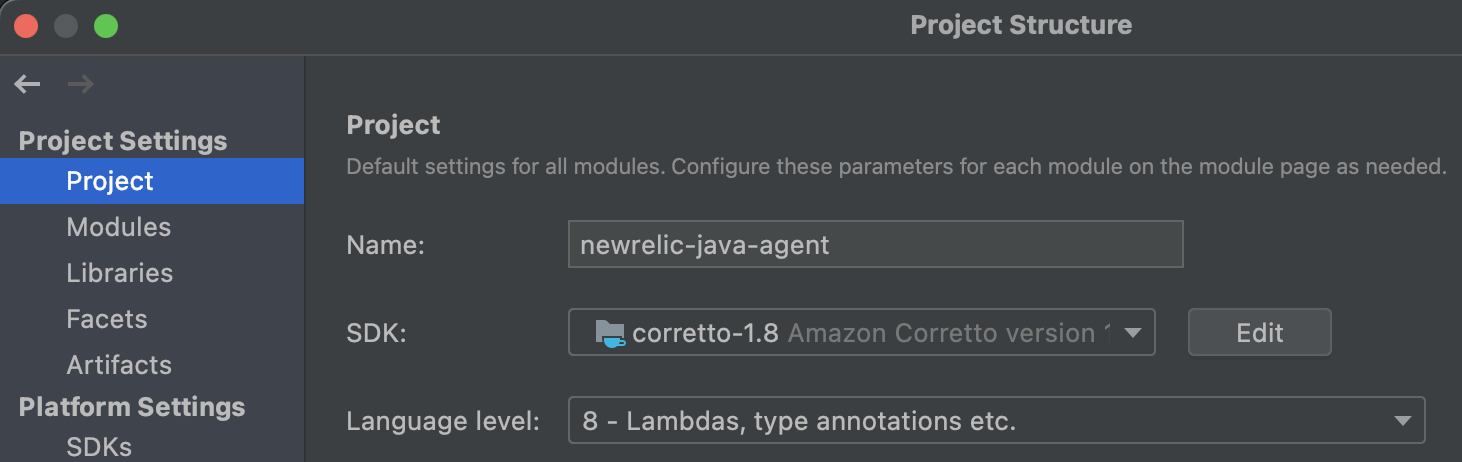Screen dimensions: 1462x462
Task: Open SDKs under Platform Settings
Action: tap(98, 446)
